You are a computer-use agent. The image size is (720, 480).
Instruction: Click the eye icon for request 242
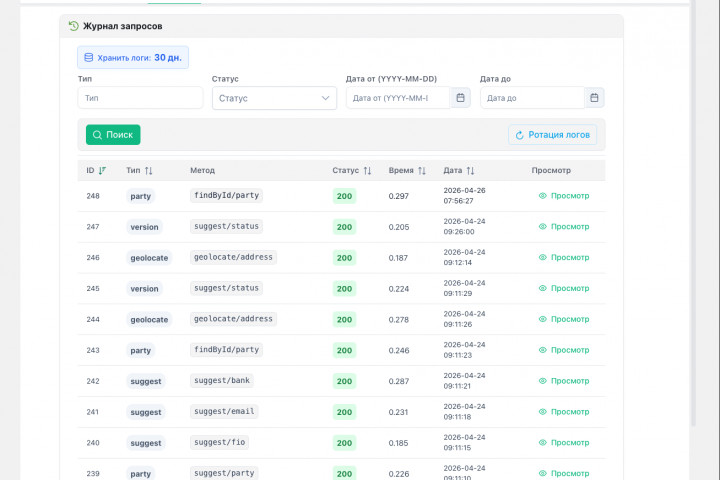pyautogui.click(x=543, y=381)
